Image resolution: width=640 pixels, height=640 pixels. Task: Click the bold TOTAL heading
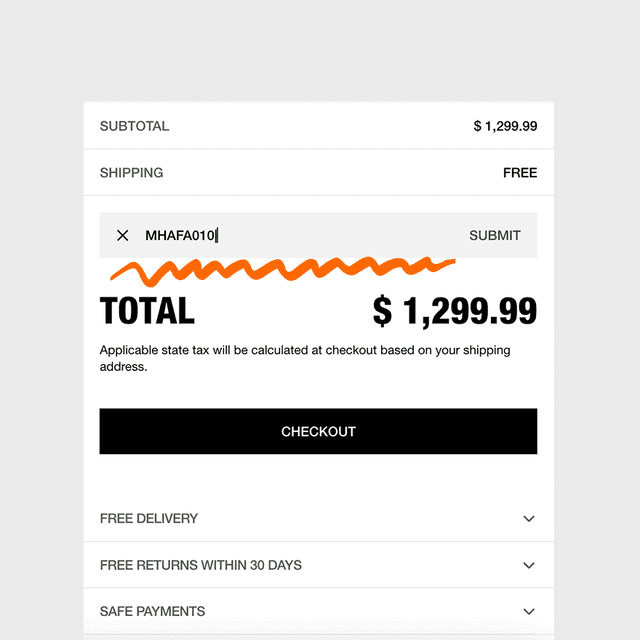click(147, 311)
